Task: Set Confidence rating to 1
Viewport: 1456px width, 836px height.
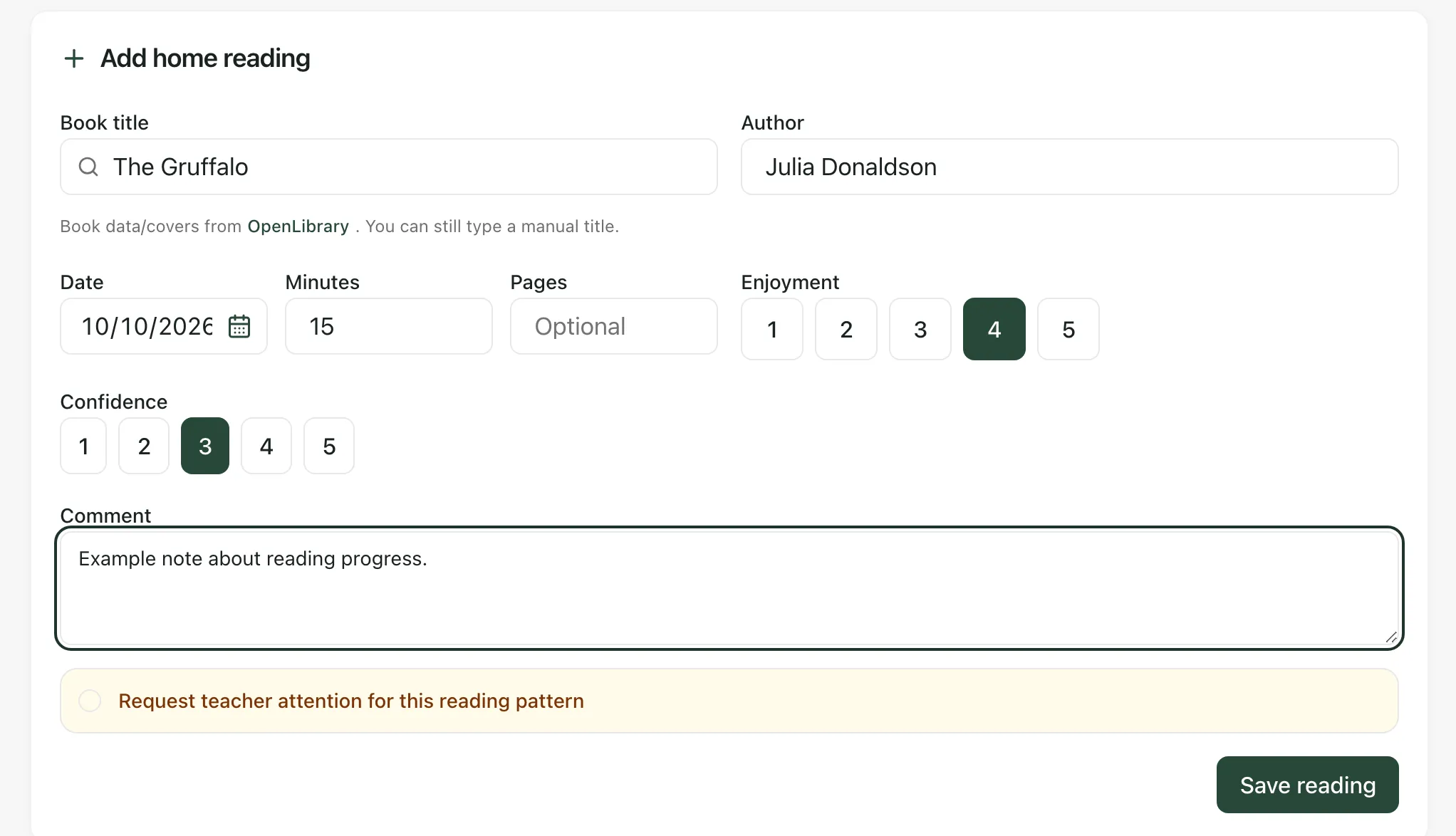Action: [83, 446]
